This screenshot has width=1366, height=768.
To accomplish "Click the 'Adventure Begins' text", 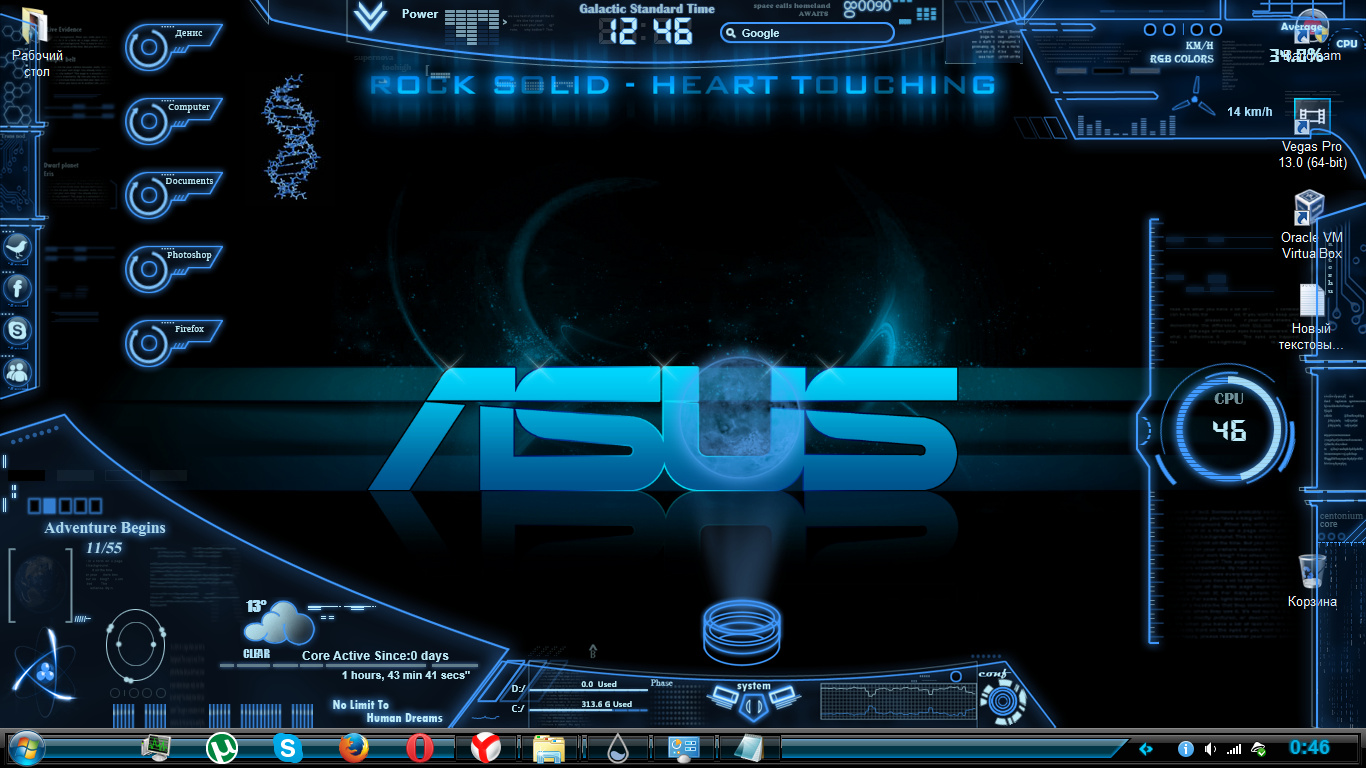I will 105,528.
